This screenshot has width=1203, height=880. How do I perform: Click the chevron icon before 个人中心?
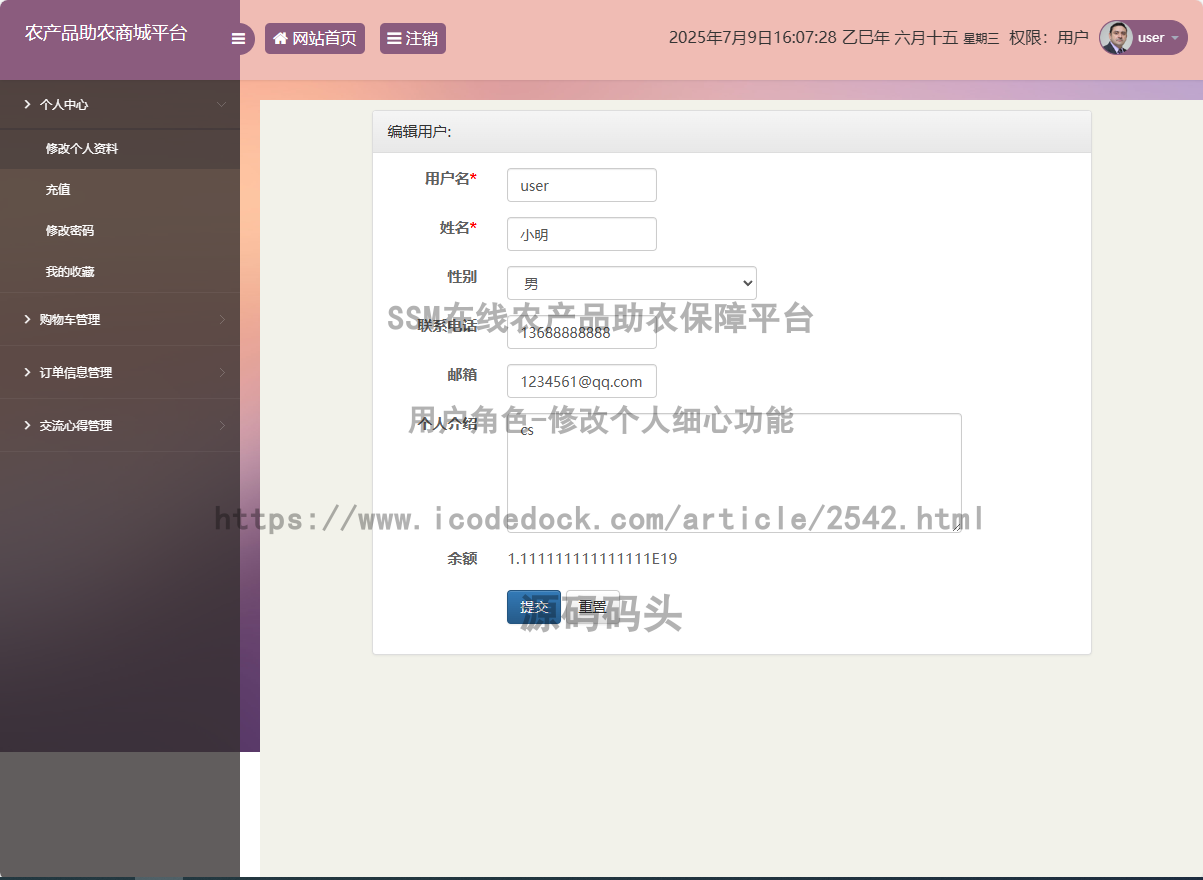(x=27, y=104)
